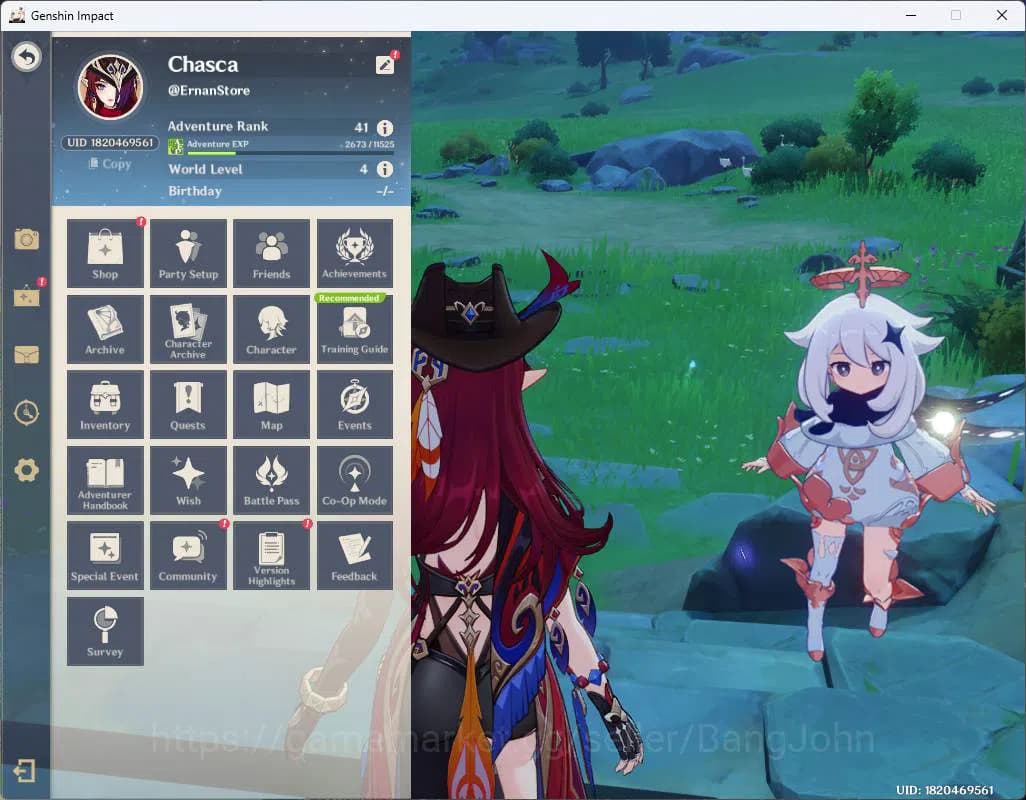Open the Events compass tile
The height and width of the screenshot is (800, 1026).
tap(355, 404)
